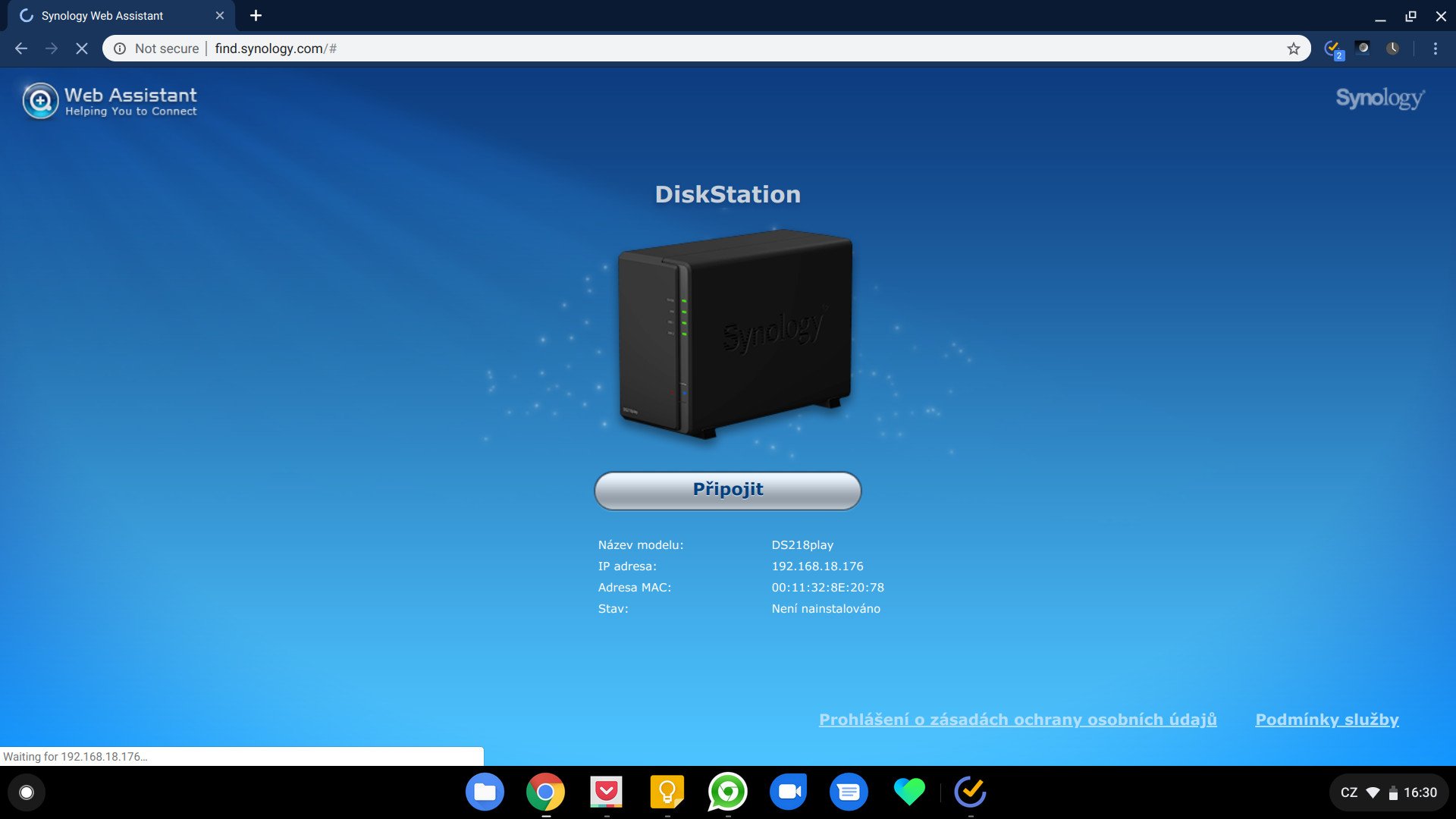Click the IP adresa label
The height and width of the screenshot is (819, 1456).
point(627,566)
